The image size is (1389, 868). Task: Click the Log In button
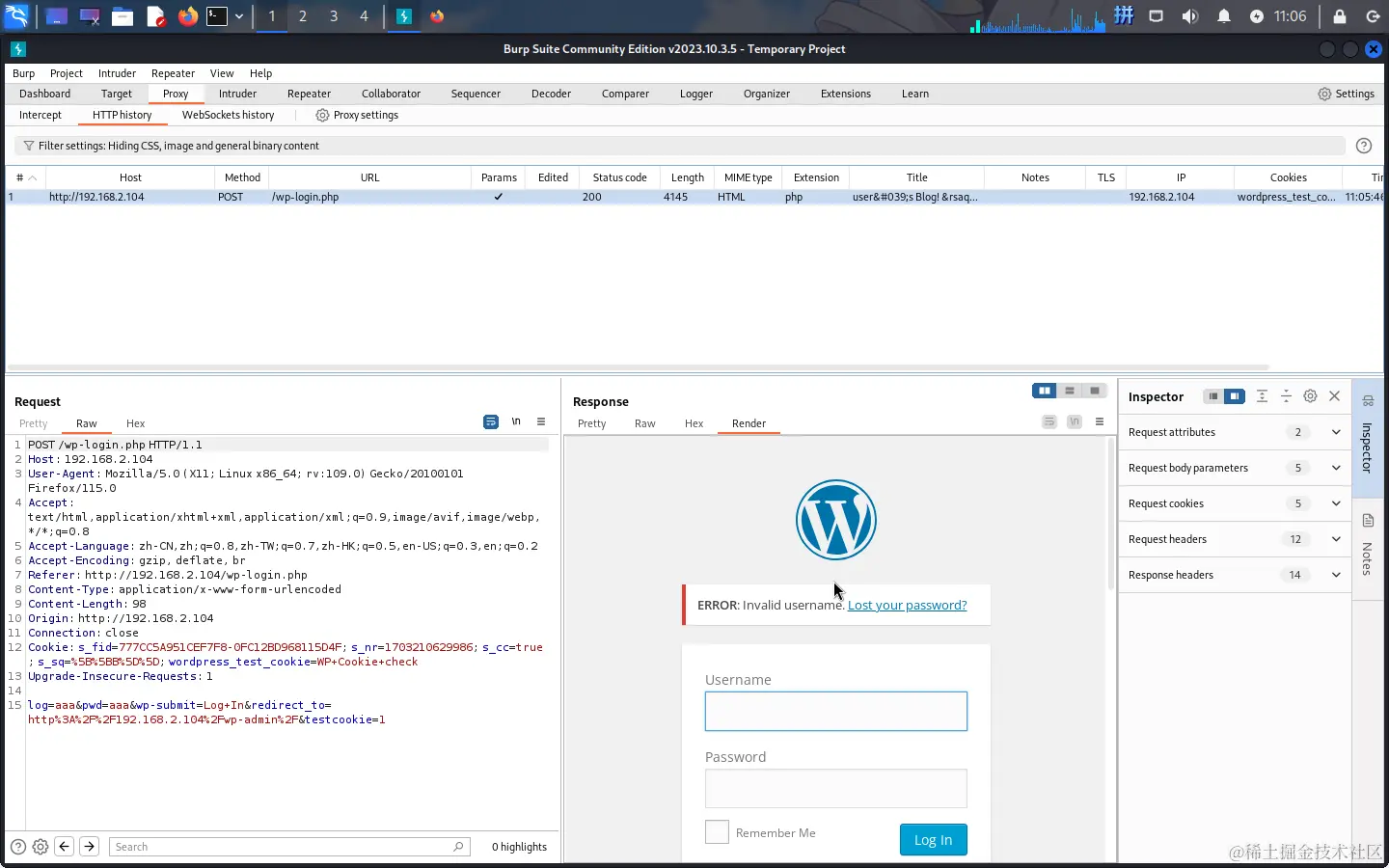[x=933, y=840]
